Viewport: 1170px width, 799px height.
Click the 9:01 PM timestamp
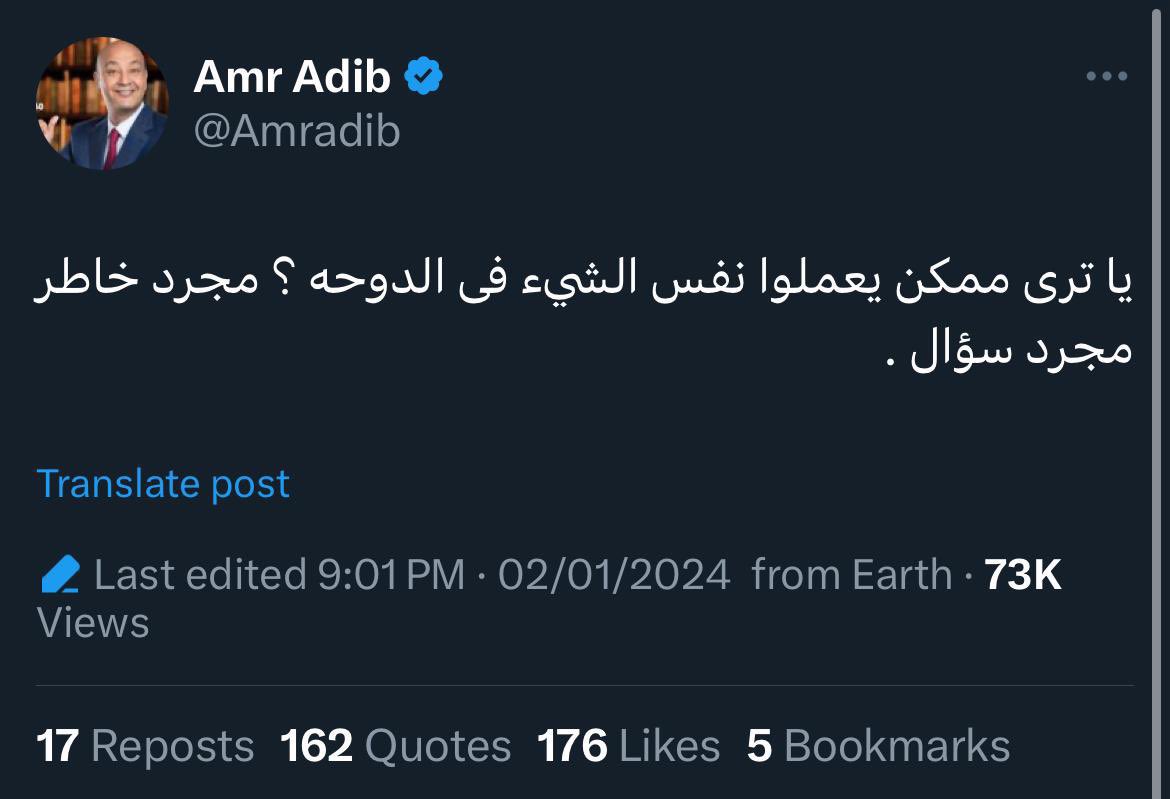(391, 575)
